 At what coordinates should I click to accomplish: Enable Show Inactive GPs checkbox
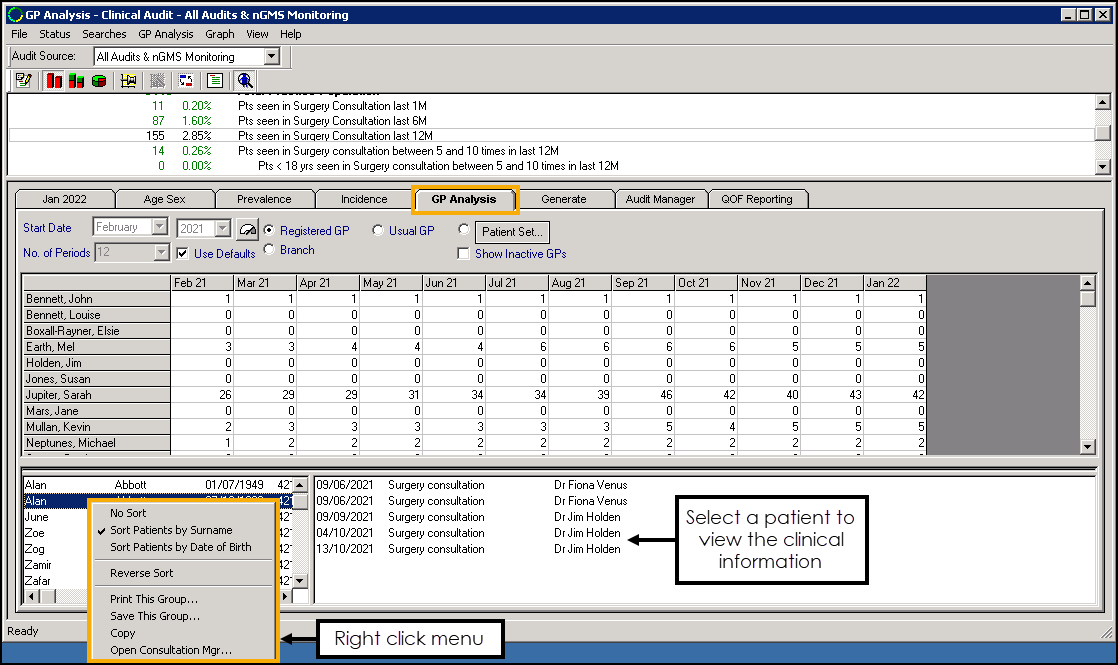click(463, 254)
